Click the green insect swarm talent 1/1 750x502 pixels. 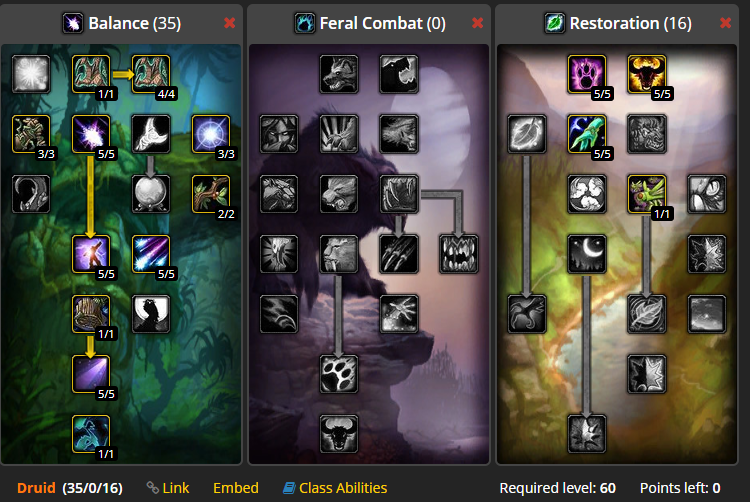coord(646,194)
